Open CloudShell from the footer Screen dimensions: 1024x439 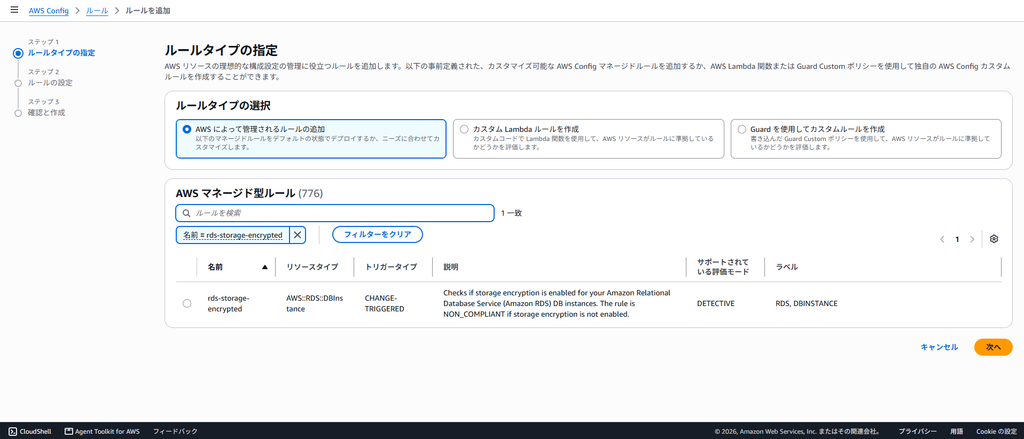click(30, 431)
